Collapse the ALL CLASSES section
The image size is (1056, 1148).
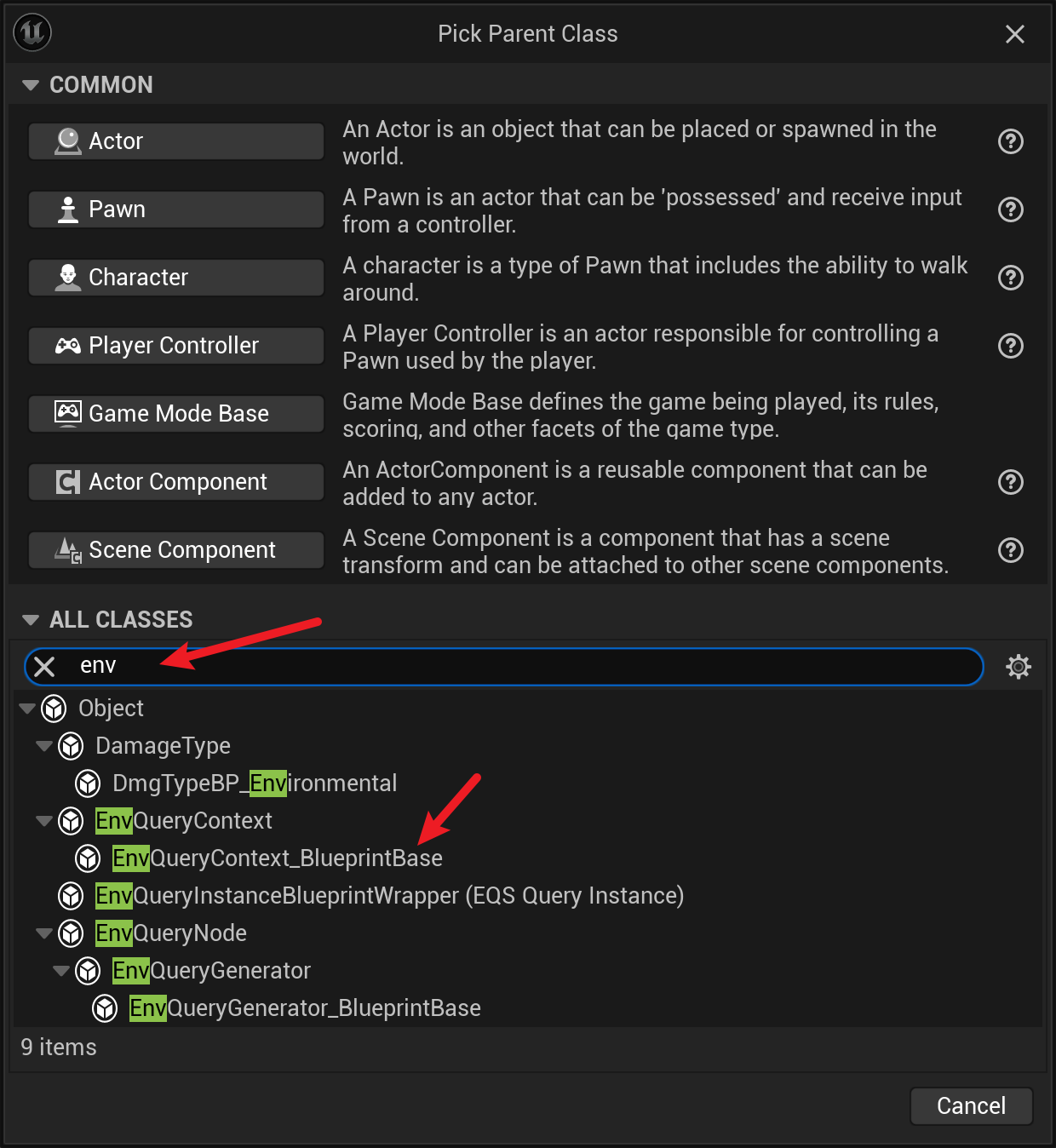[31, 620]
